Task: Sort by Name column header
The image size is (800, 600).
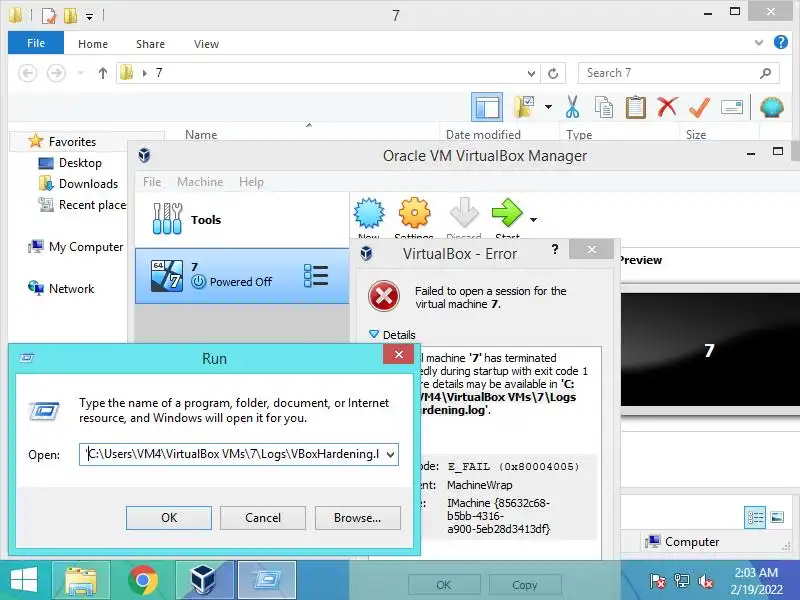Action: [201, 135]
